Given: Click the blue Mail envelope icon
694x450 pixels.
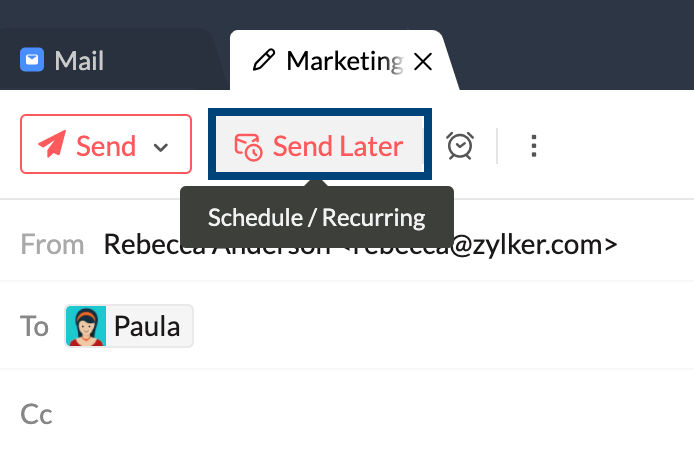Looking at the screenshot, I should coord(32,59).
